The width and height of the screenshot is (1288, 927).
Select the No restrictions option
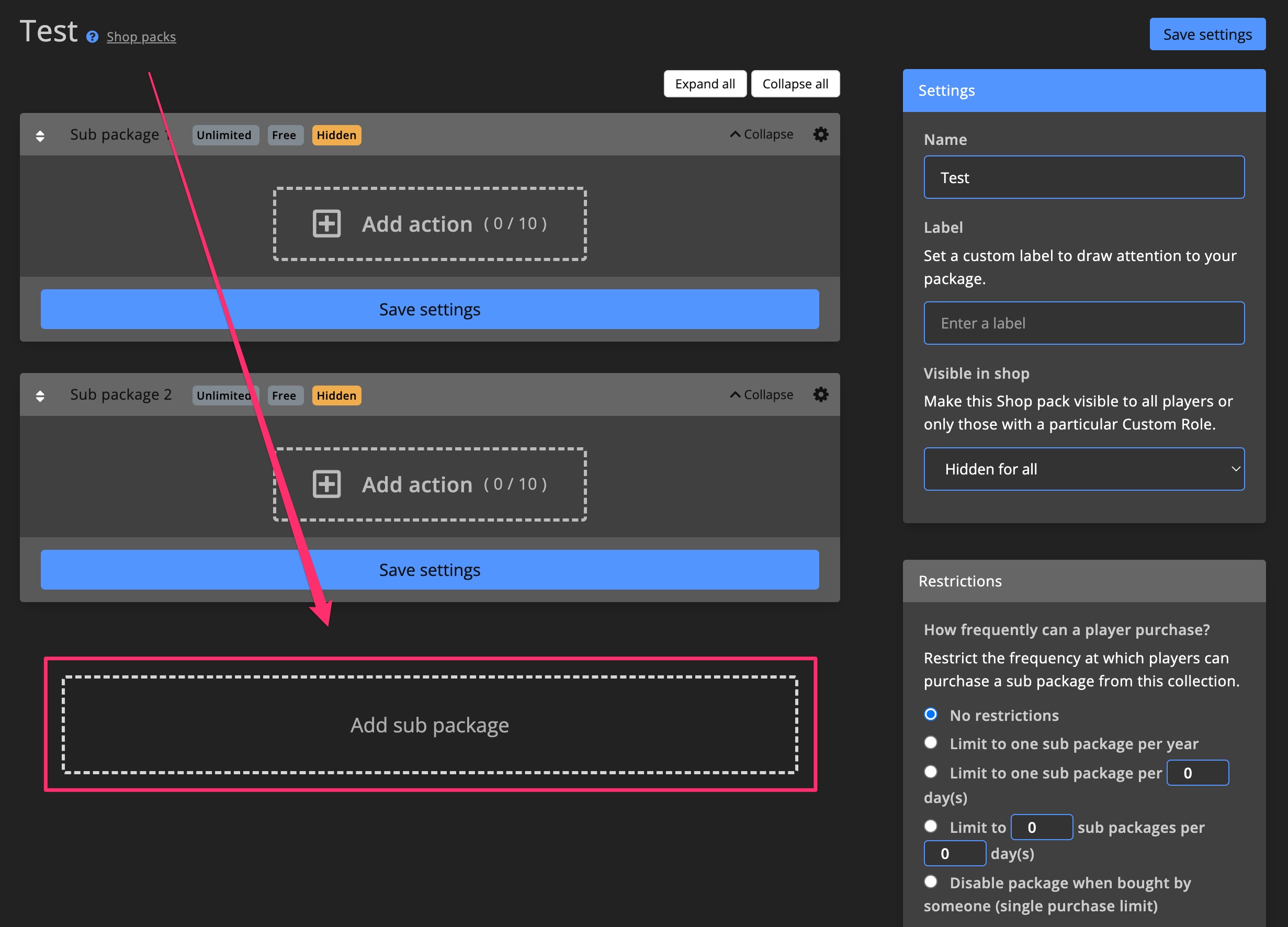[x=930, y=715]
